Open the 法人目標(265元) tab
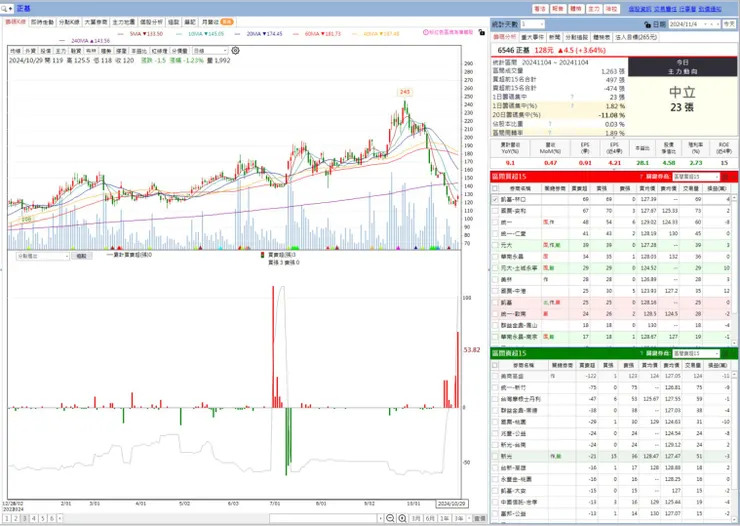Viewport: 740px width, 526px height. coord(636,37)
